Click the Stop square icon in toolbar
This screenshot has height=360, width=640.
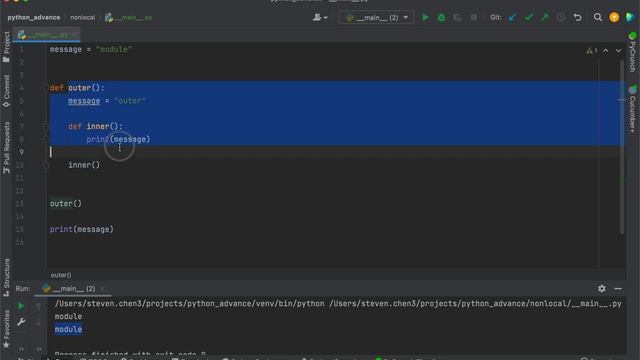tap(473, 18)
